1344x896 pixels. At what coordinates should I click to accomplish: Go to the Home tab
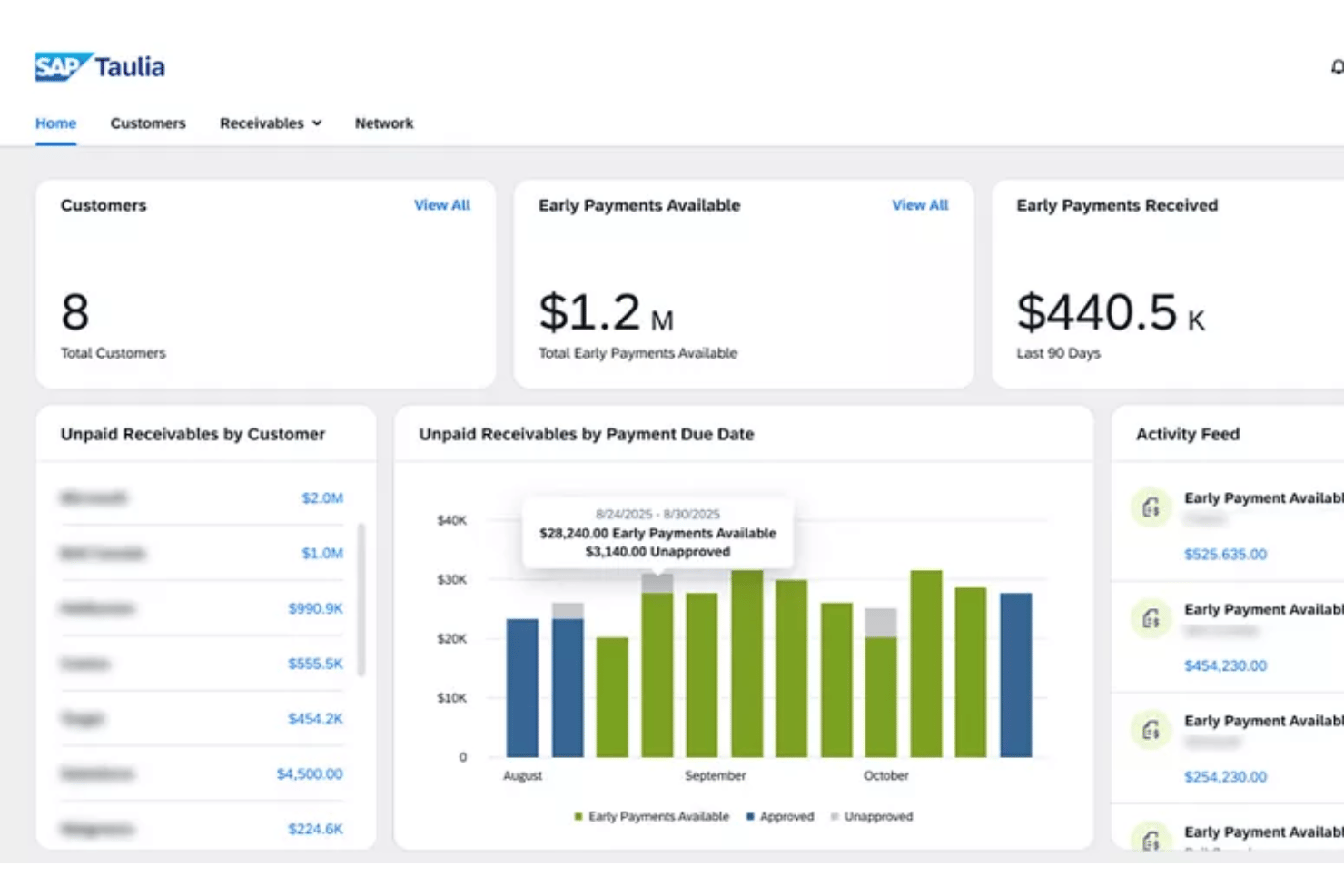coord(55,123)
